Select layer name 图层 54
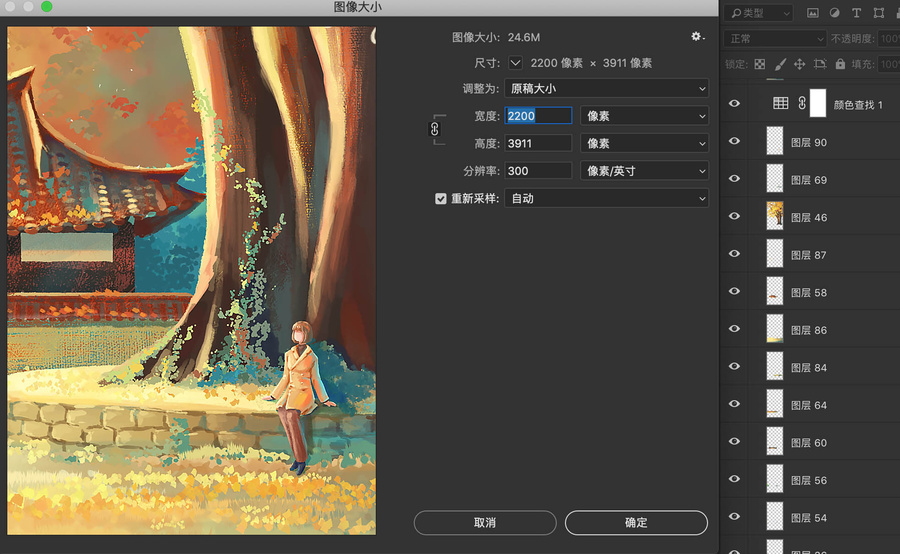 [x=809, y=518]
